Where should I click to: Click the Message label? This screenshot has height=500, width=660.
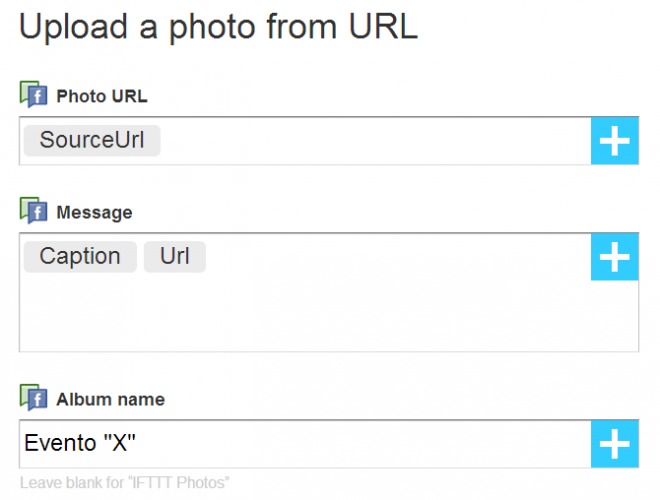click(x=94, y=212)
